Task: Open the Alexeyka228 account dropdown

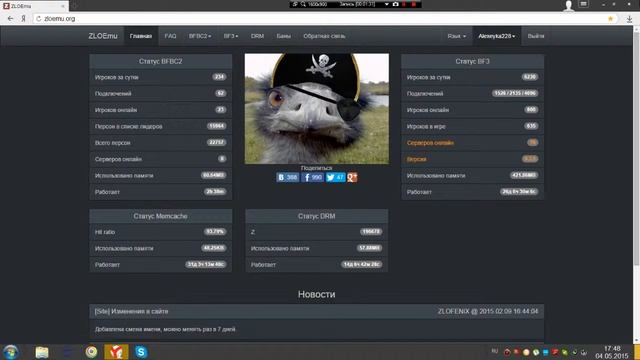Action: (x=496, y=36)
